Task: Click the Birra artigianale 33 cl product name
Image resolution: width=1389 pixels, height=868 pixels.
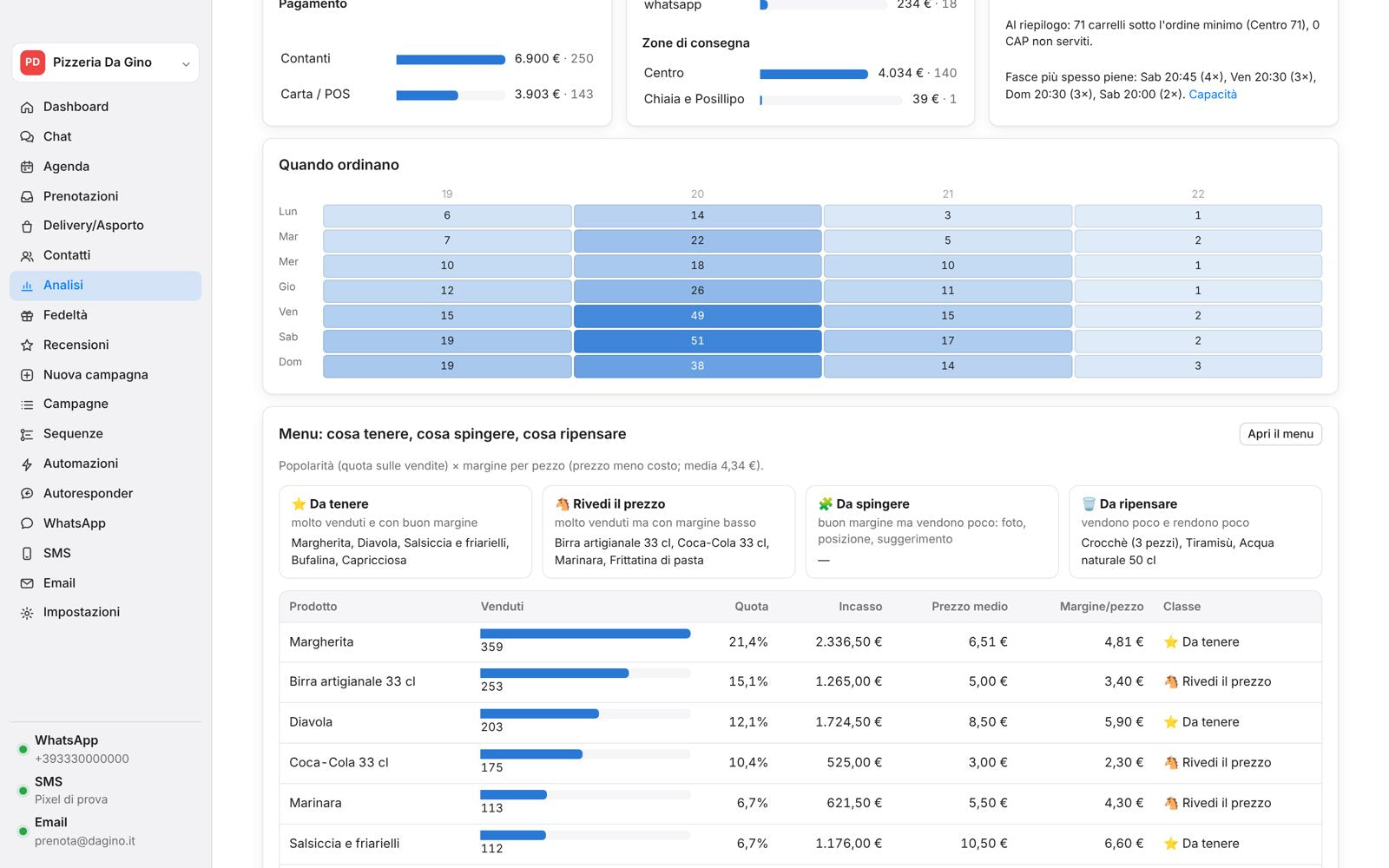Action: coord(352,682)
